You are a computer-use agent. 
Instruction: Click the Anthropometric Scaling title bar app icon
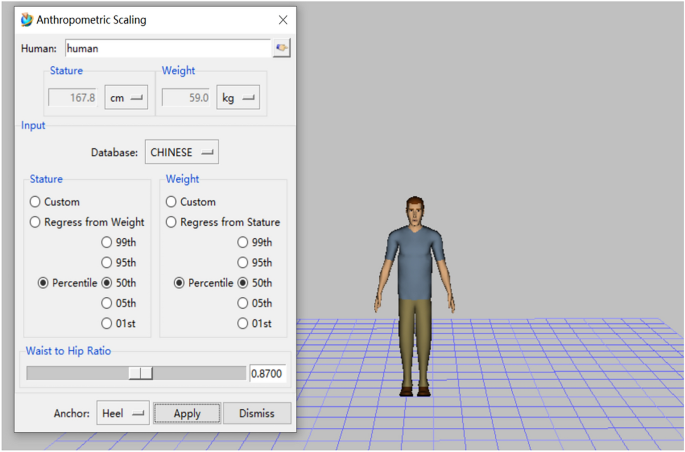pos(27,20)
